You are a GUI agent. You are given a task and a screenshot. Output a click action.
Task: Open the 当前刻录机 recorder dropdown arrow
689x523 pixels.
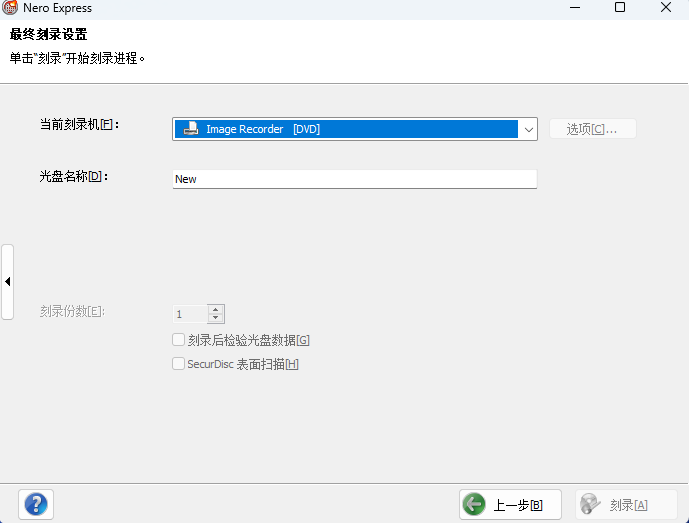(x=527, y=129)
